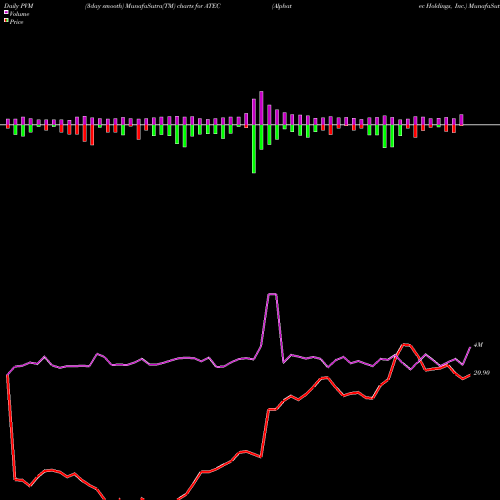
Task: Click the tallest magenta volume bar
Action: tap(261, 108)
